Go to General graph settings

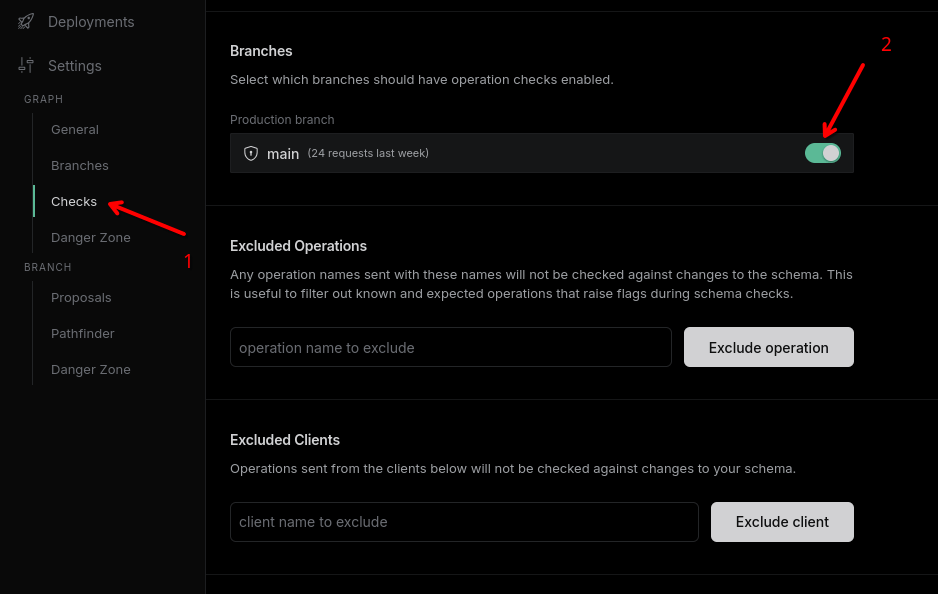click(75, 129)
